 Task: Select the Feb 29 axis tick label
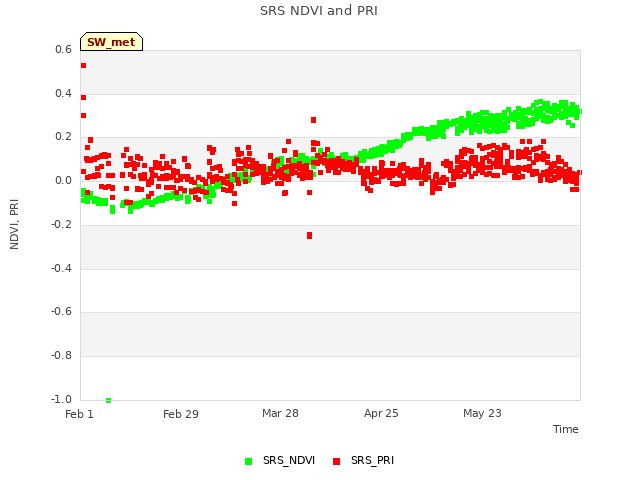(x=181, y=414)
